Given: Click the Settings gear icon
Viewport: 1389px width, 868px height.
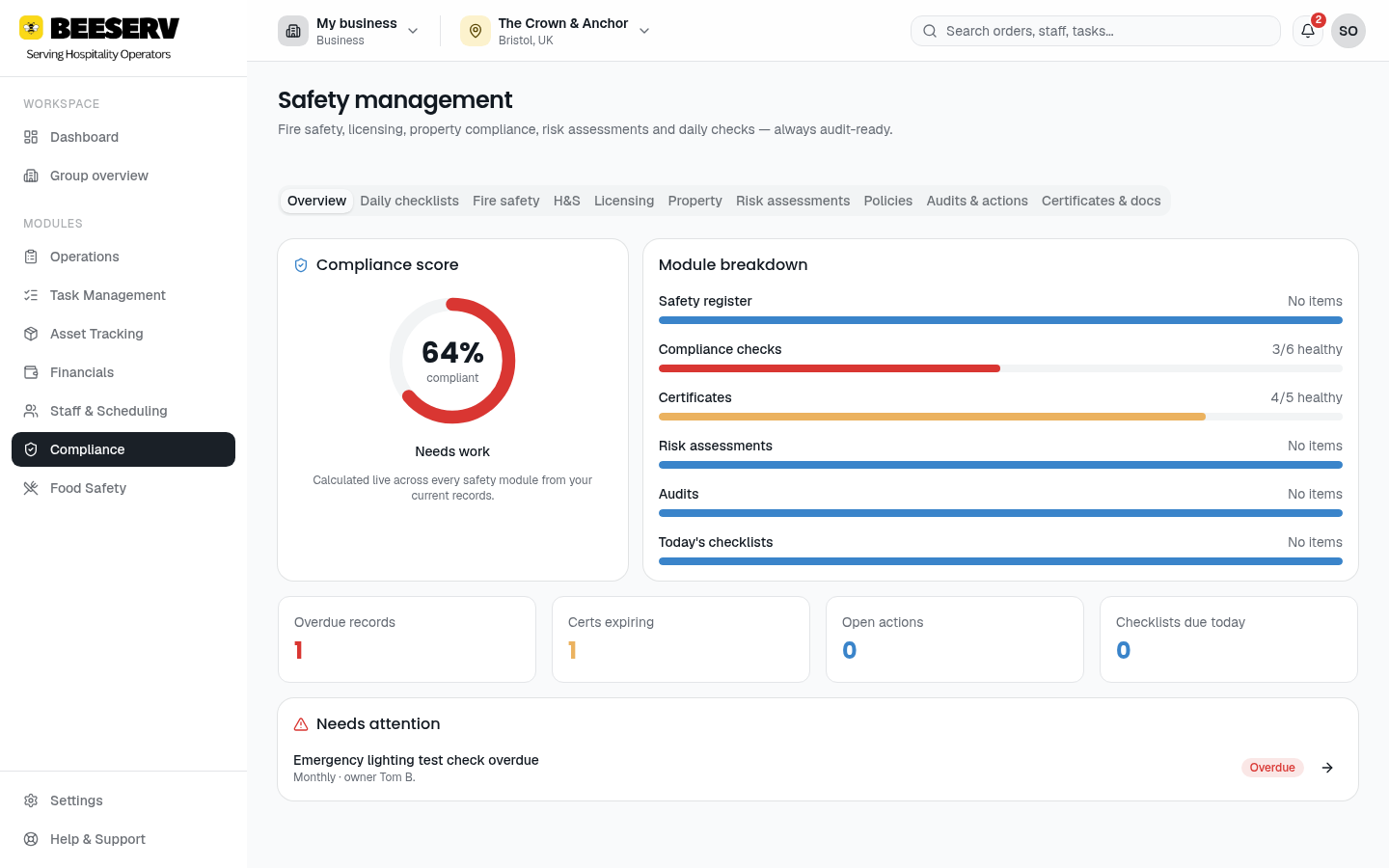Looking at the screenshot, I should 31,800.
